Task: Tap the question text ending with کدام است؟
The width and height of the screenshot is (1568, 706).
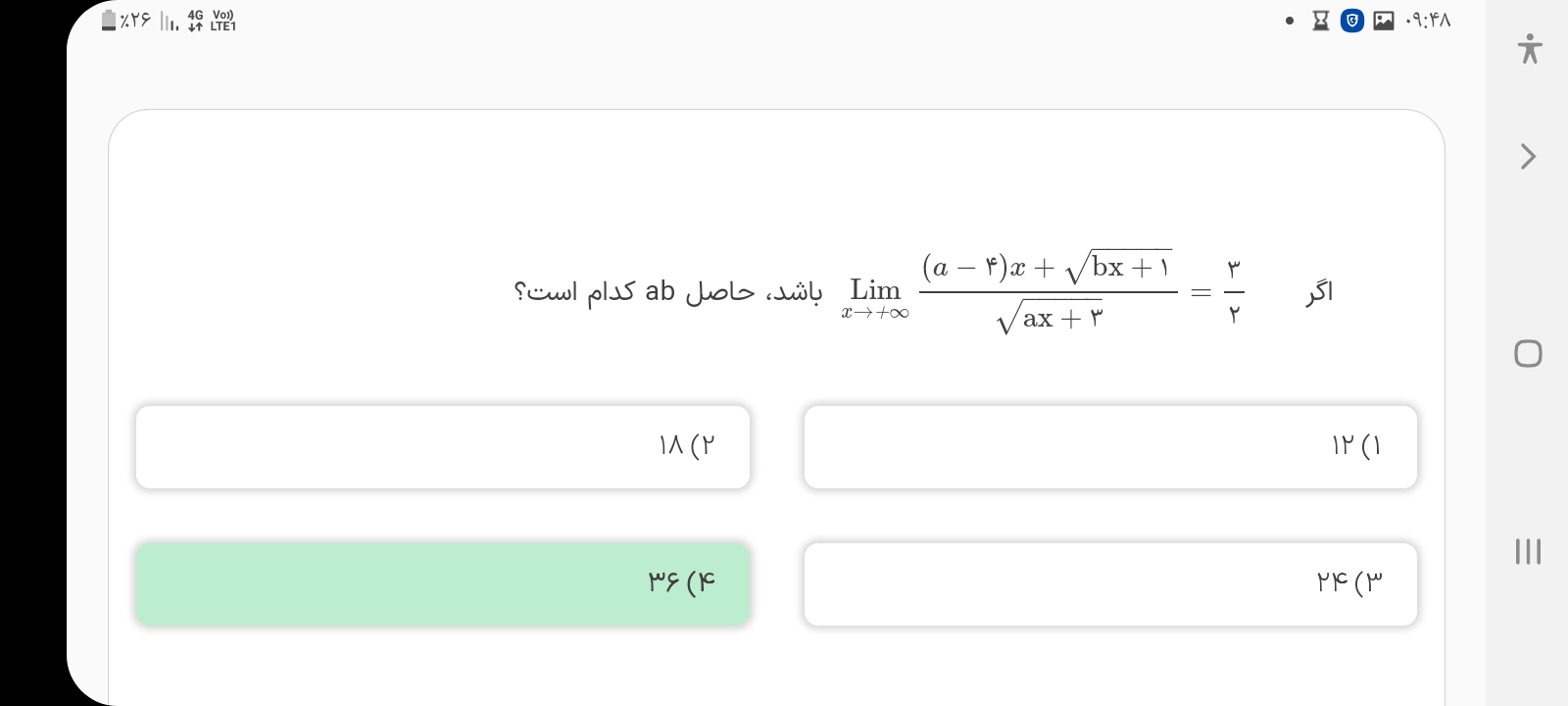Action: click(x=667, y=291)
